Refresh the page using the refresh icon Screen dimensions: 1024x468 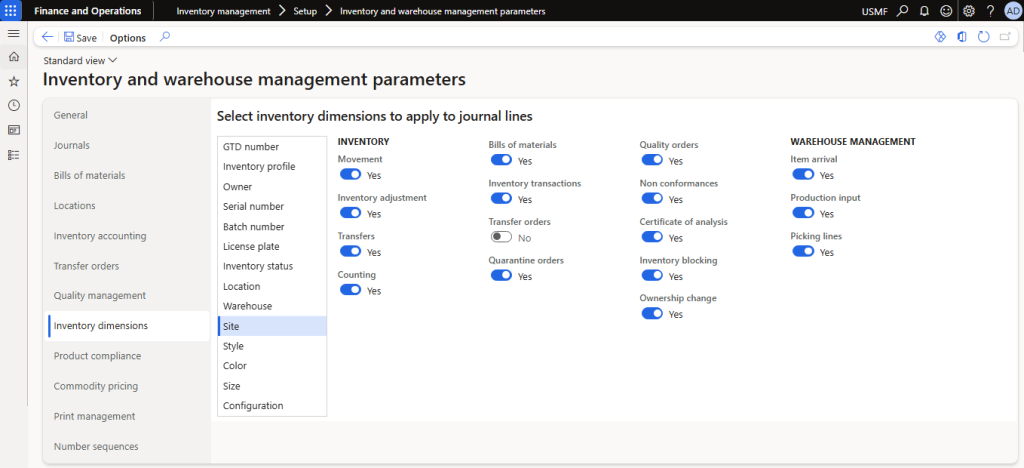983,37
